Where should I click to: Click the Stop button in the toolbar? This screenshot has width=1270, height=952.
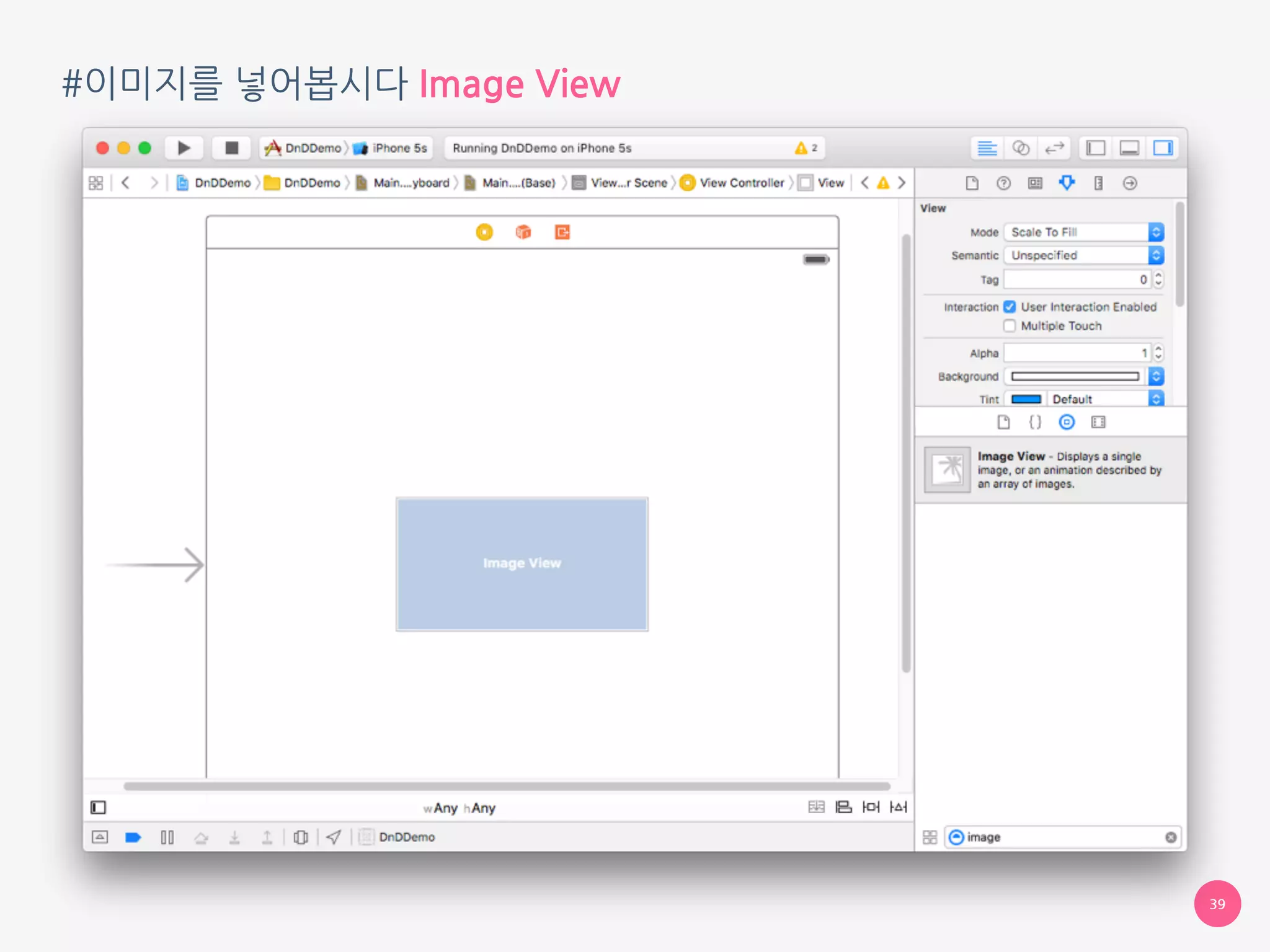coord(231,148)
